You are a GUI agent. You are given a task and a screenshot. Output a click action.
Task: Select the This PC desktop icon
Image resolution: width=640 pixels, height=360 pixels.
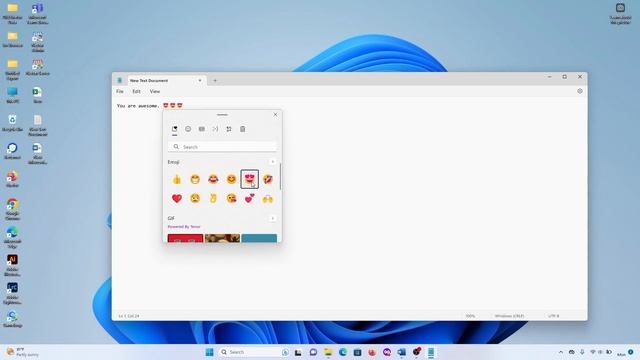point(12,94)
